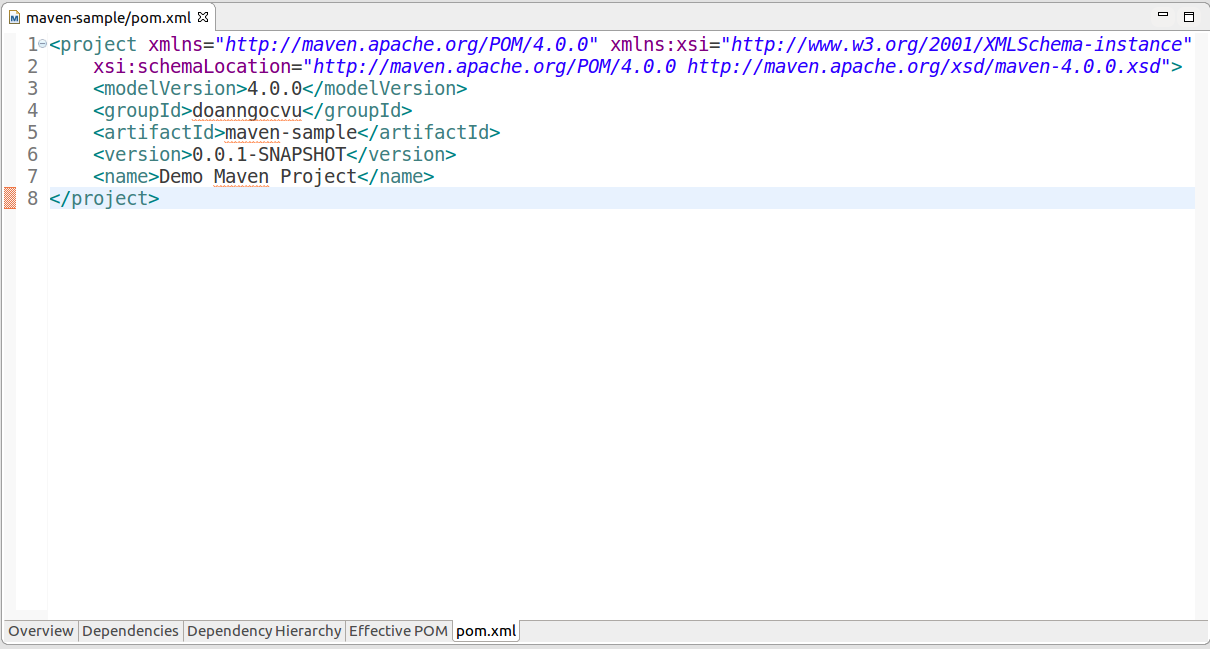This screenshot has height=649, width=1210.
Task: Click the Maven file icon on editor tab
Action: click(x=15, y=18)
